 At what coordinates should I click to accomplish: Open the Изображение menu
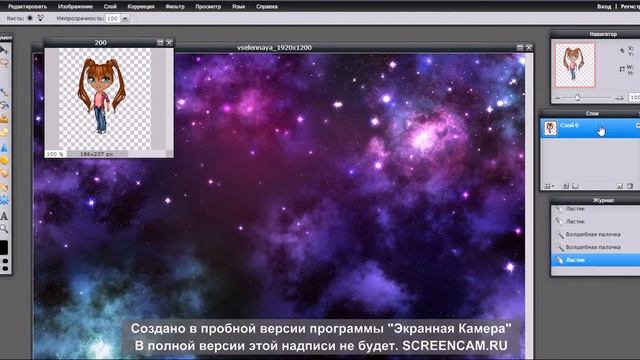(75, 7)
